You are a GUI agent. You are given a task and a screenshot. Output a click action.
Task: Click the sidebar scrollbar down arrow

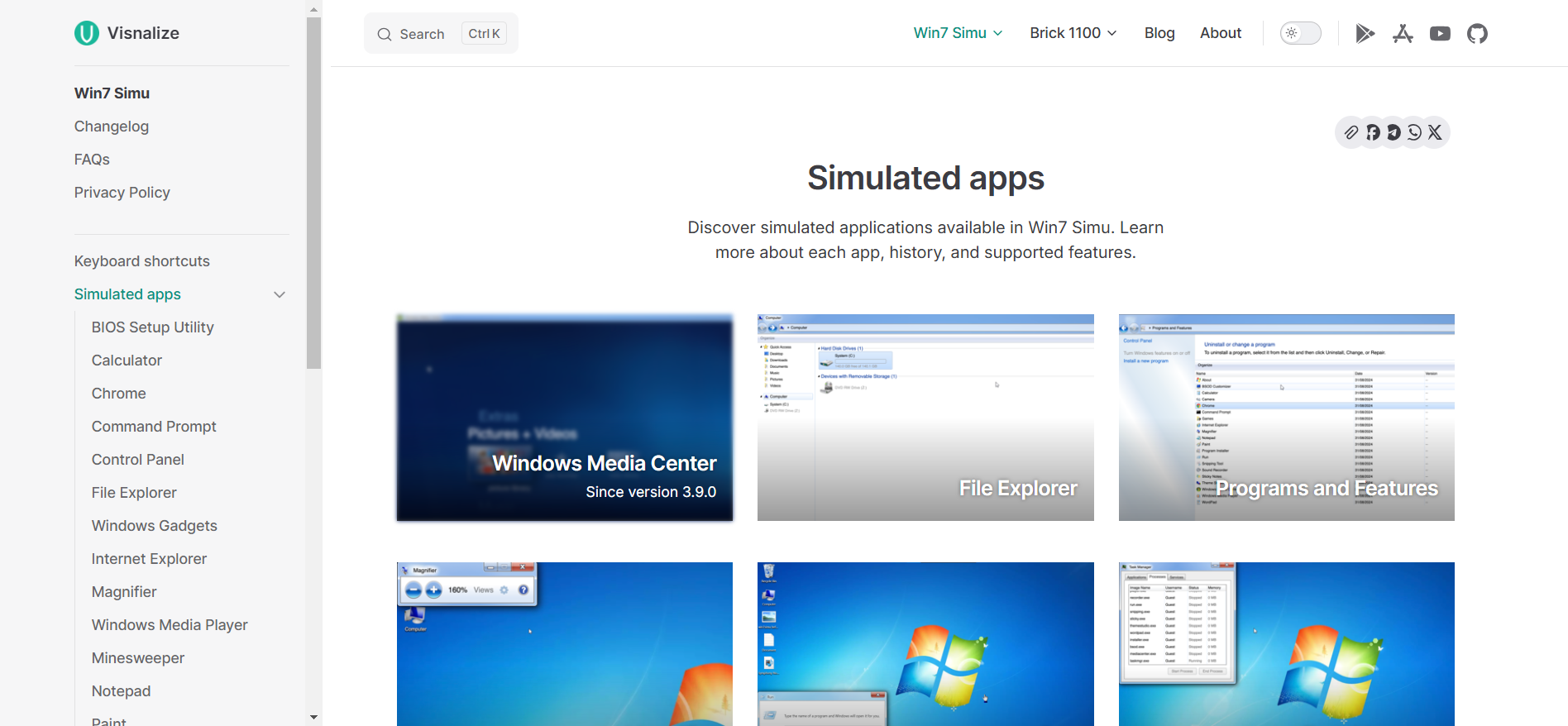[313, 718]
